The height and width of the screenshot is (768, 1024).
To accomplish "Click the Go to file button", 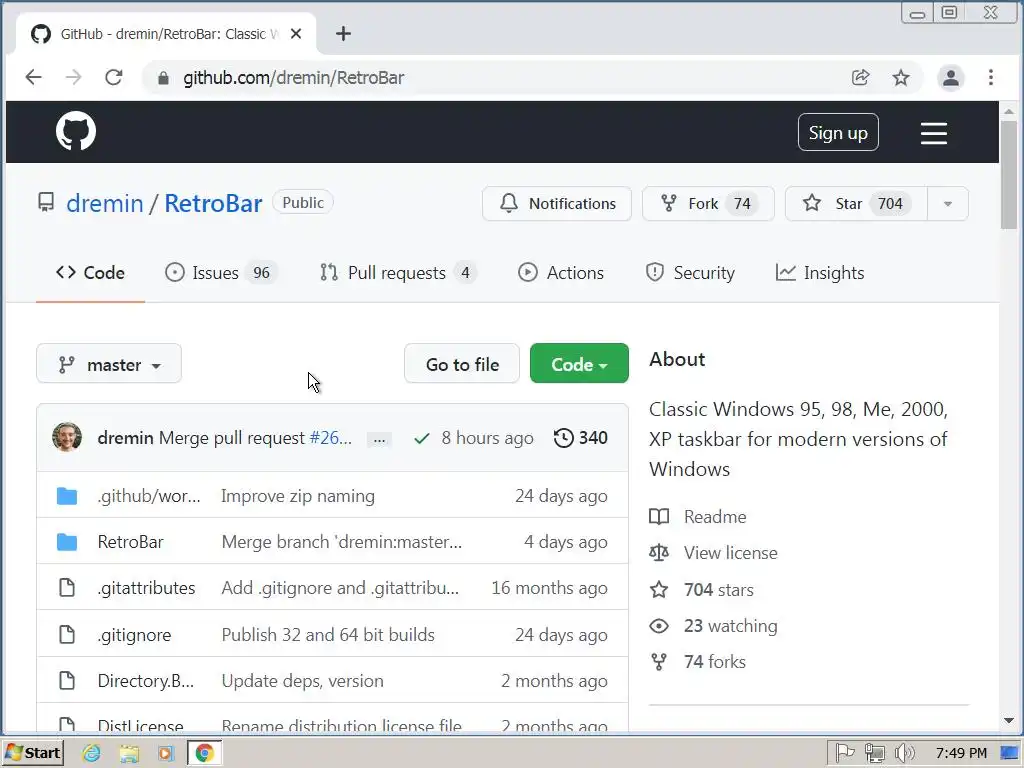I will coord(462,364).
